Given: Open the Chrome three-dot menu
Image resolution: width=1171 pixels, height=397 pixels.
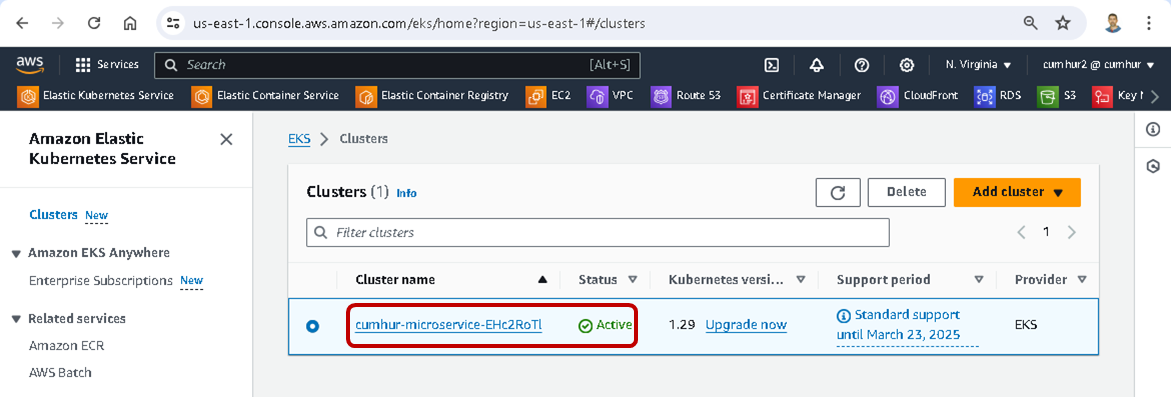Looking at the screenshot, I should (1149, 23).
